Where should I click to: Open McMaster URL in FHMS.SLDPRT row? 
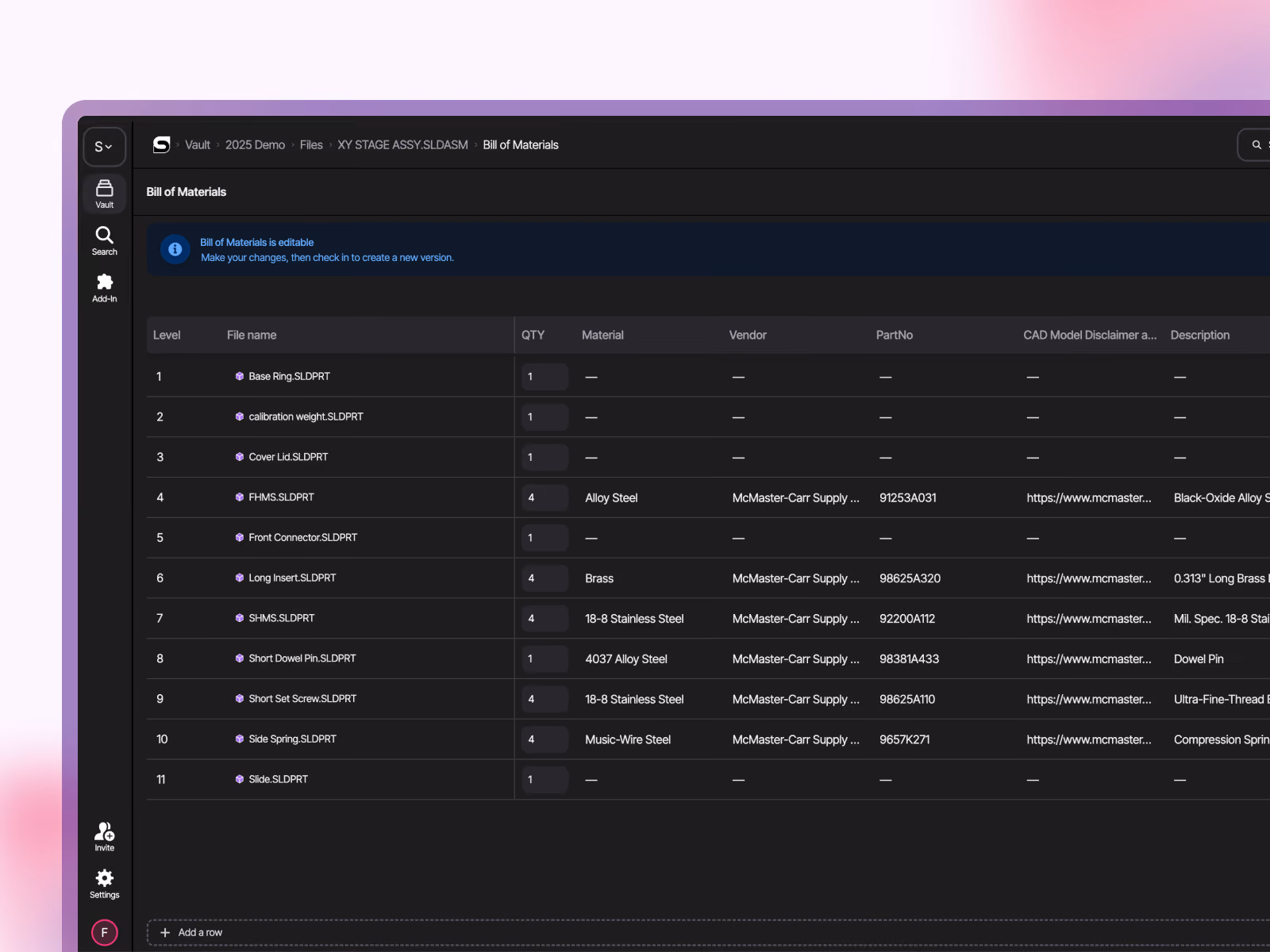[x=1089, y=498]
